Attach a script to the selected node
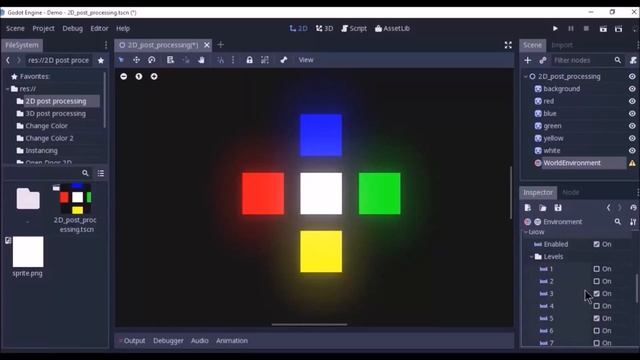Viewport: 640px width, 360px height. point(633,60)
